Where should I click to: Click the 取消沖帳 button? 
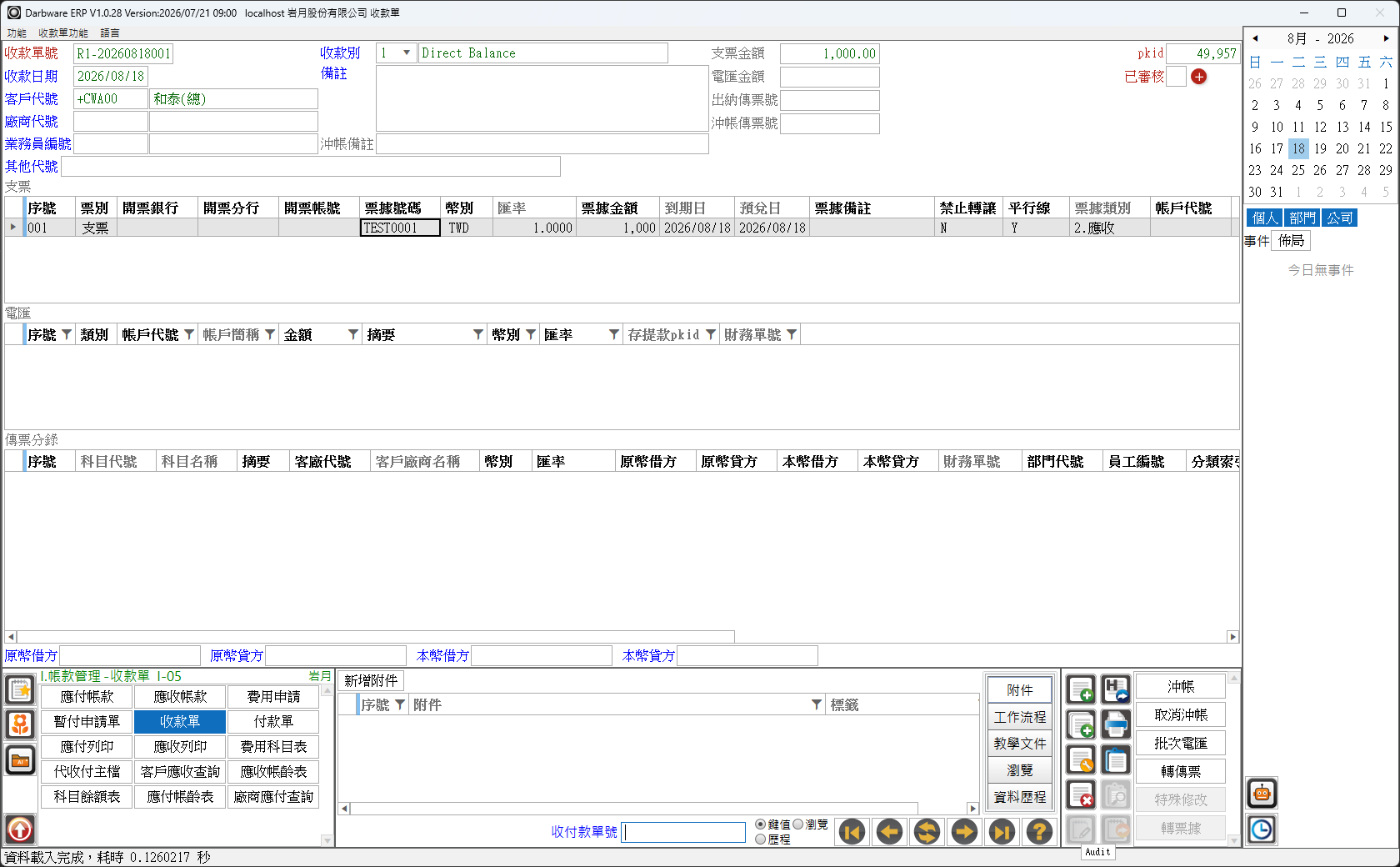tap(1181, 715)
